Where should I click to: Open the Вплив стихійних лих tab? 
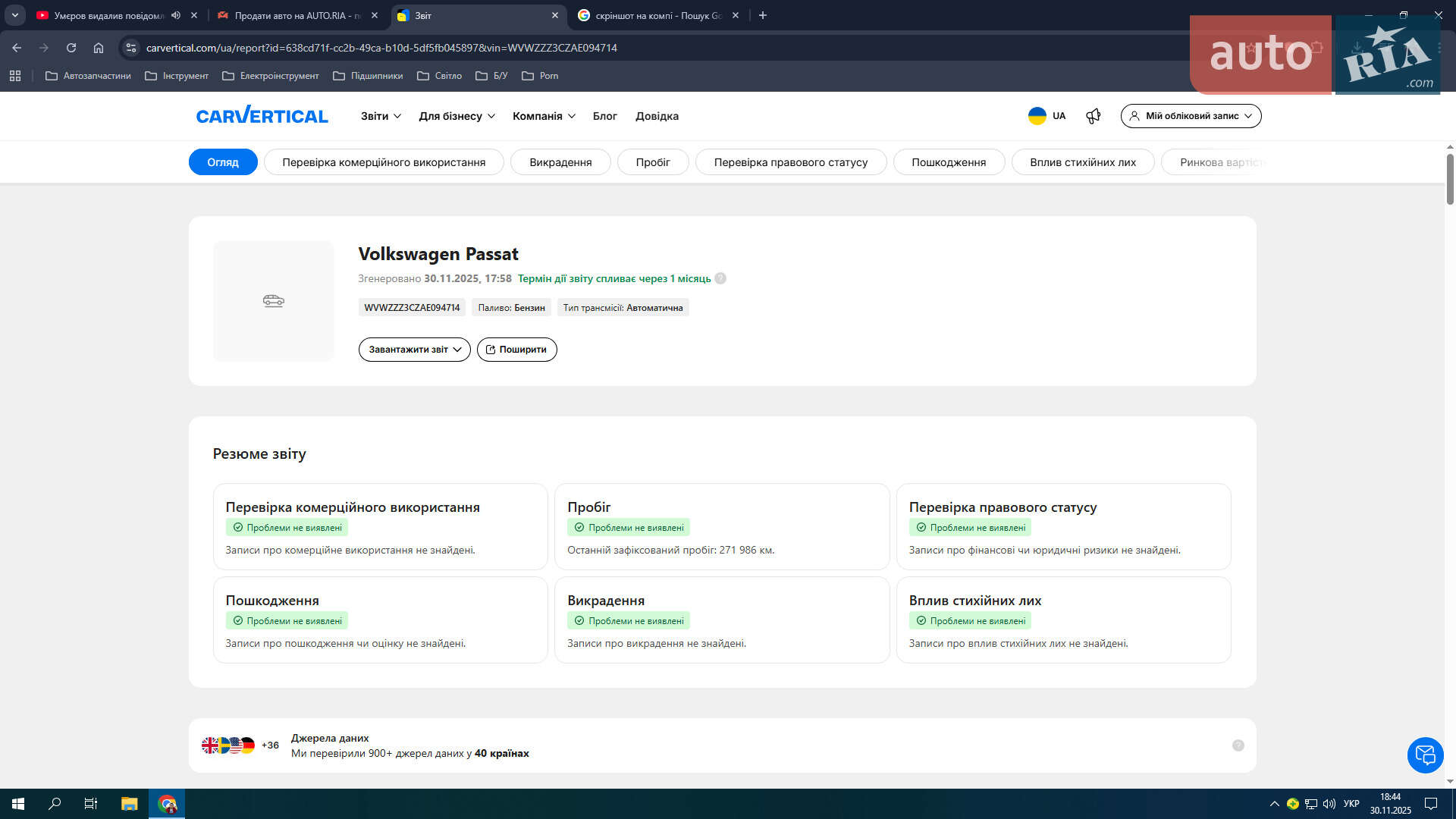tap(1083, 162)
